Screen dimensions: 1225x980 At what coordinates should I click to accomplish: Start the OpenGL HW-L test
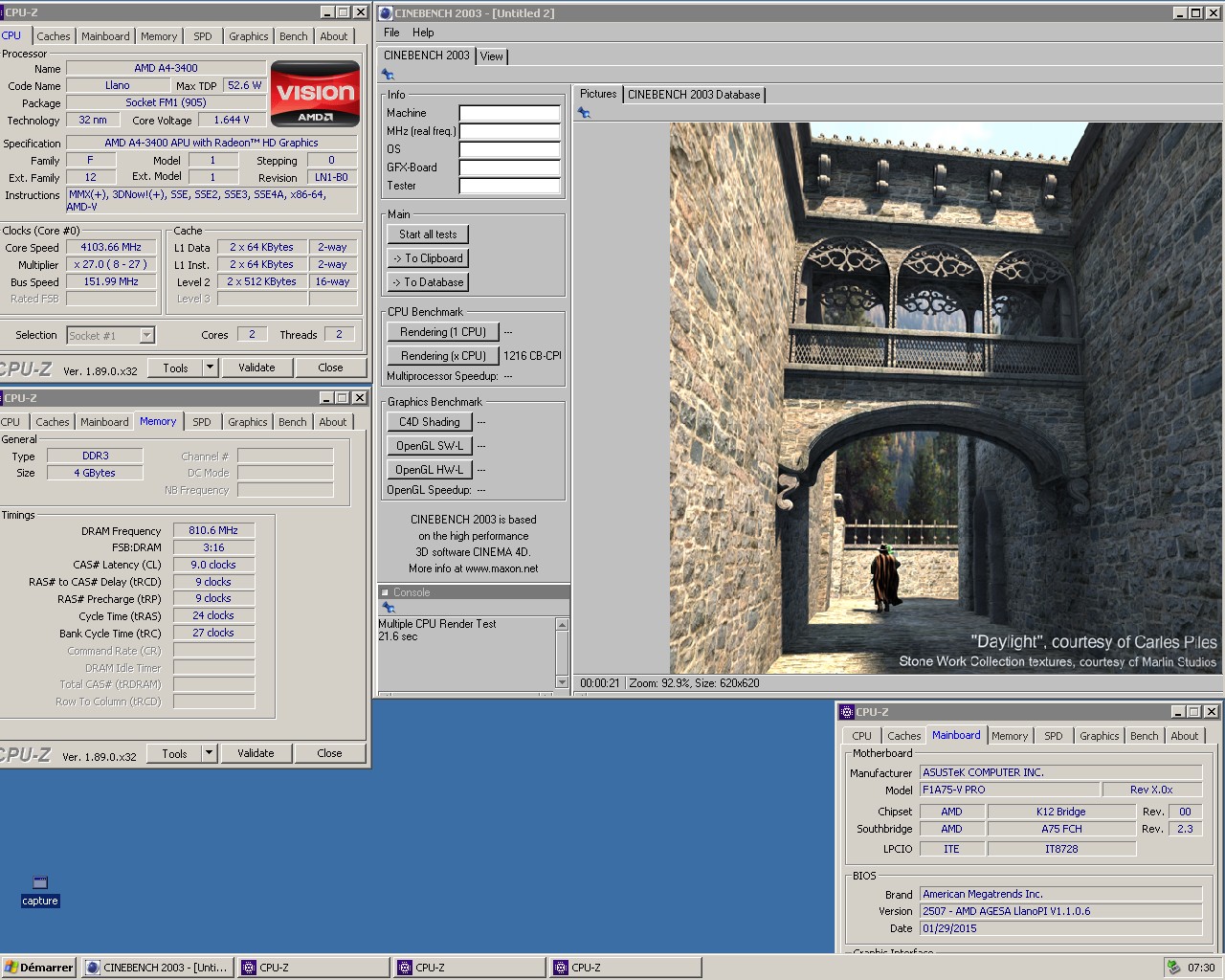[430, 470]
